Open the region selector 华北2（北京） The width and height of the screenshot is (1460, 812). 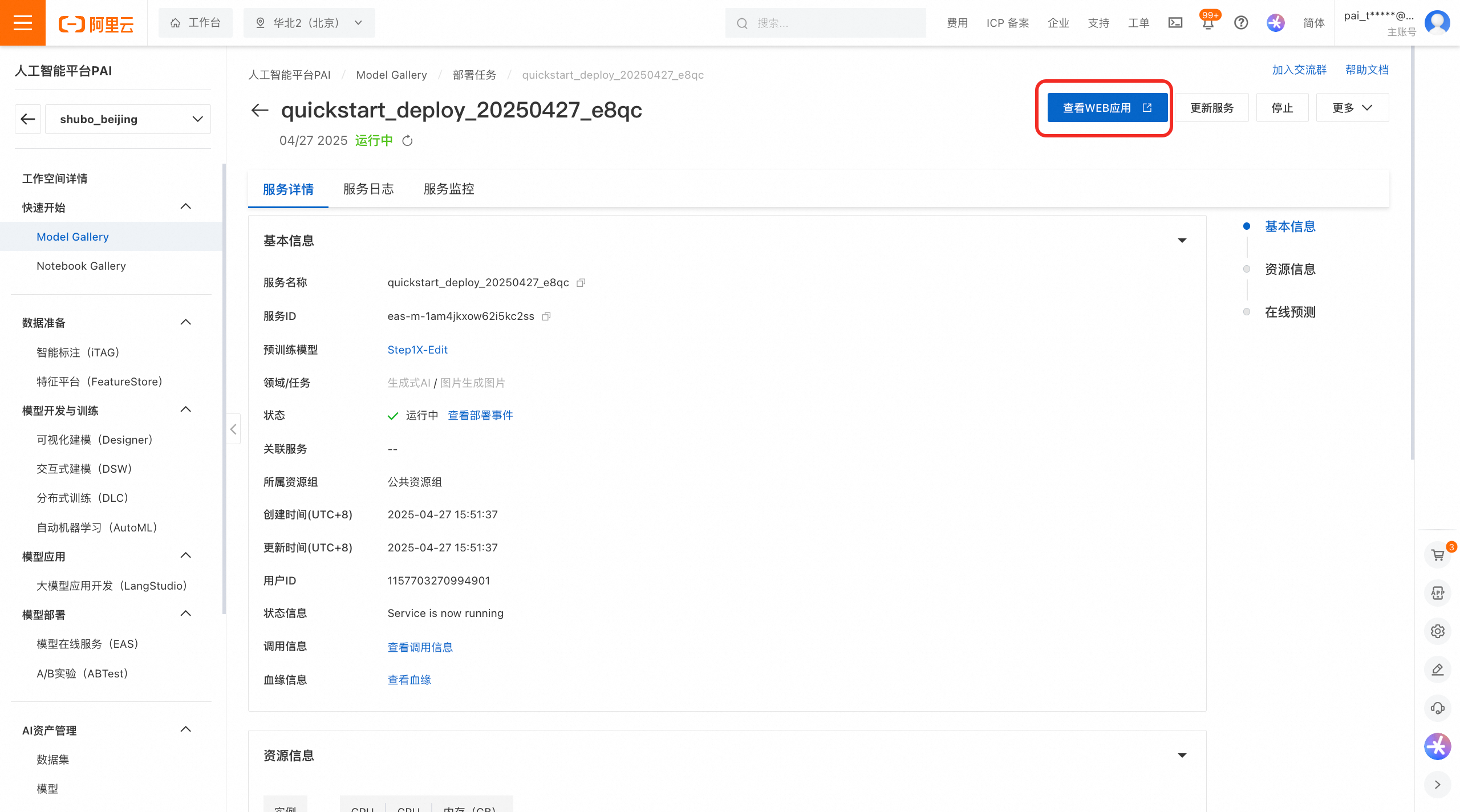(x=309, y=23)
